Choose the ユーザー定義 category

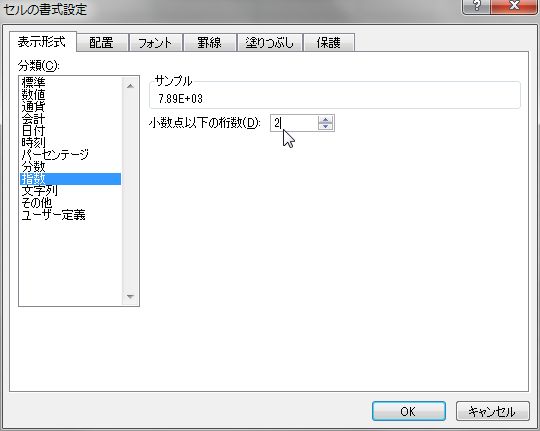click(71, 215)
